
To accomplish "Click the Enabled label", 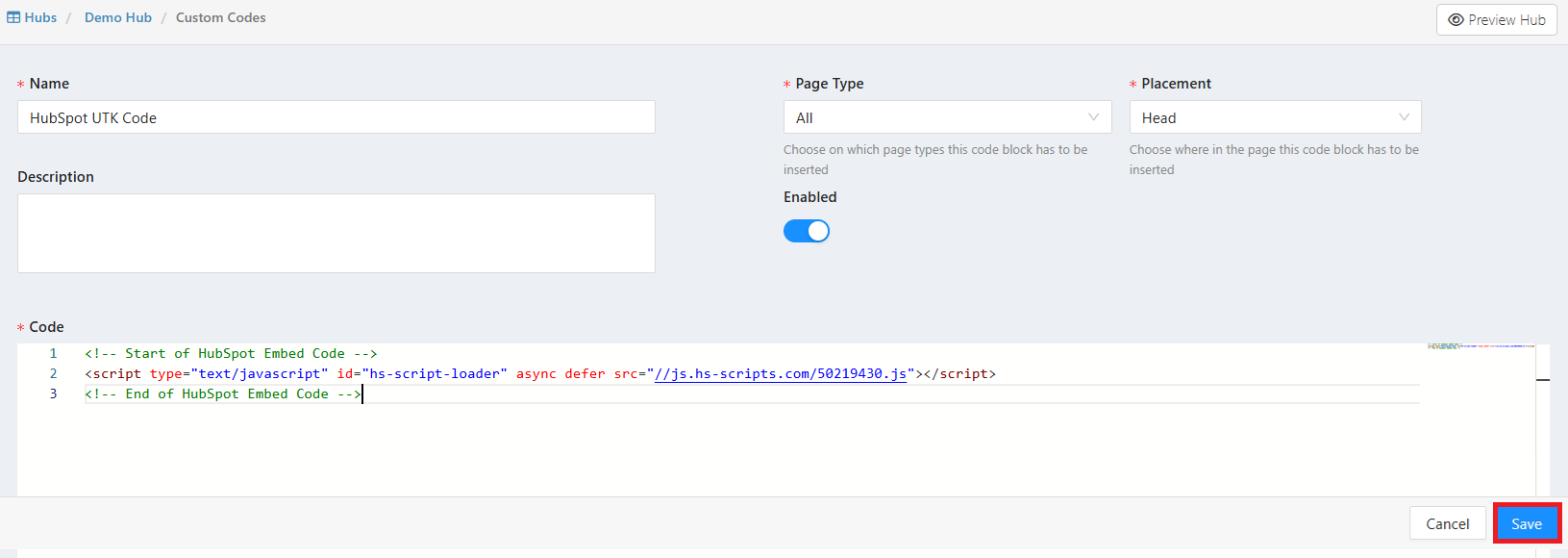I will [809, 197].
